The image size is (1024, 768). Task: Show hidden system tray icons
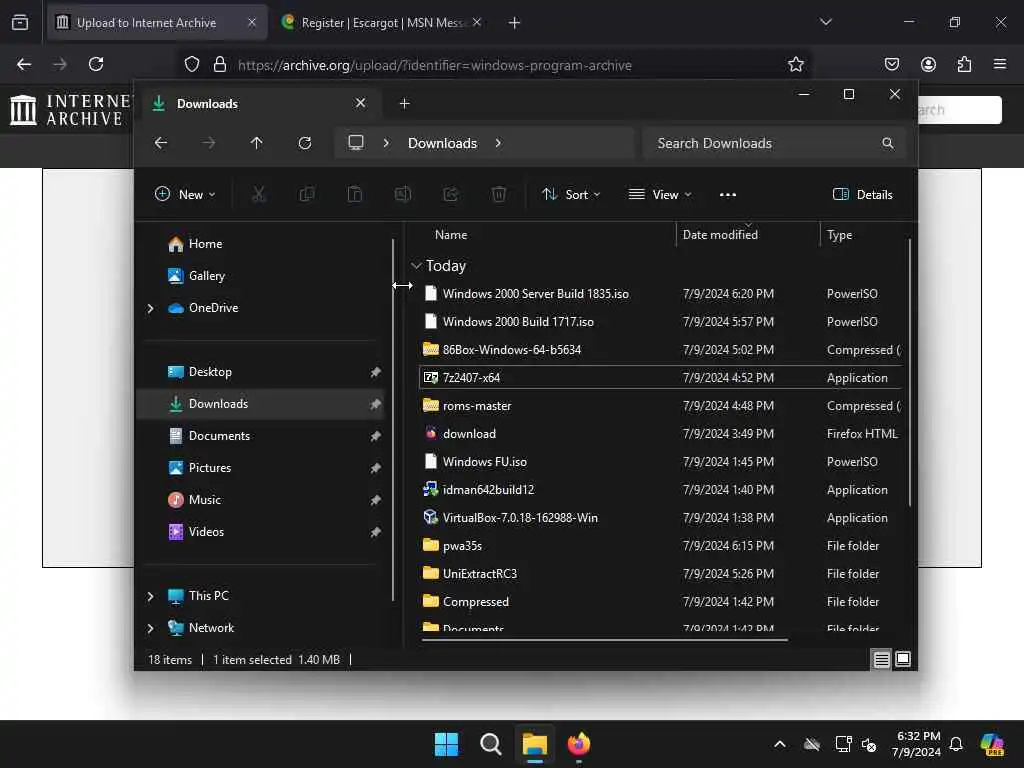[x=780, y=744]
